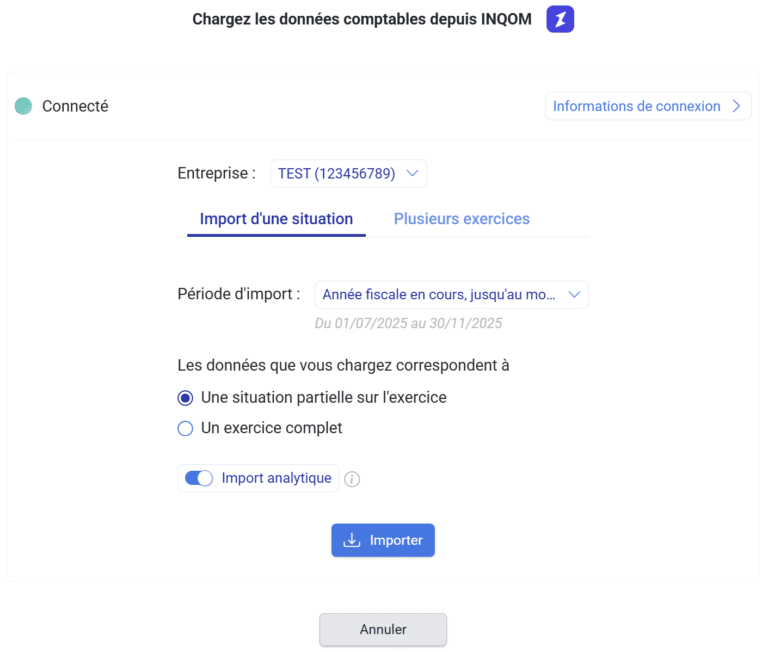Click the download icon in Importer button

click(351, 540)
